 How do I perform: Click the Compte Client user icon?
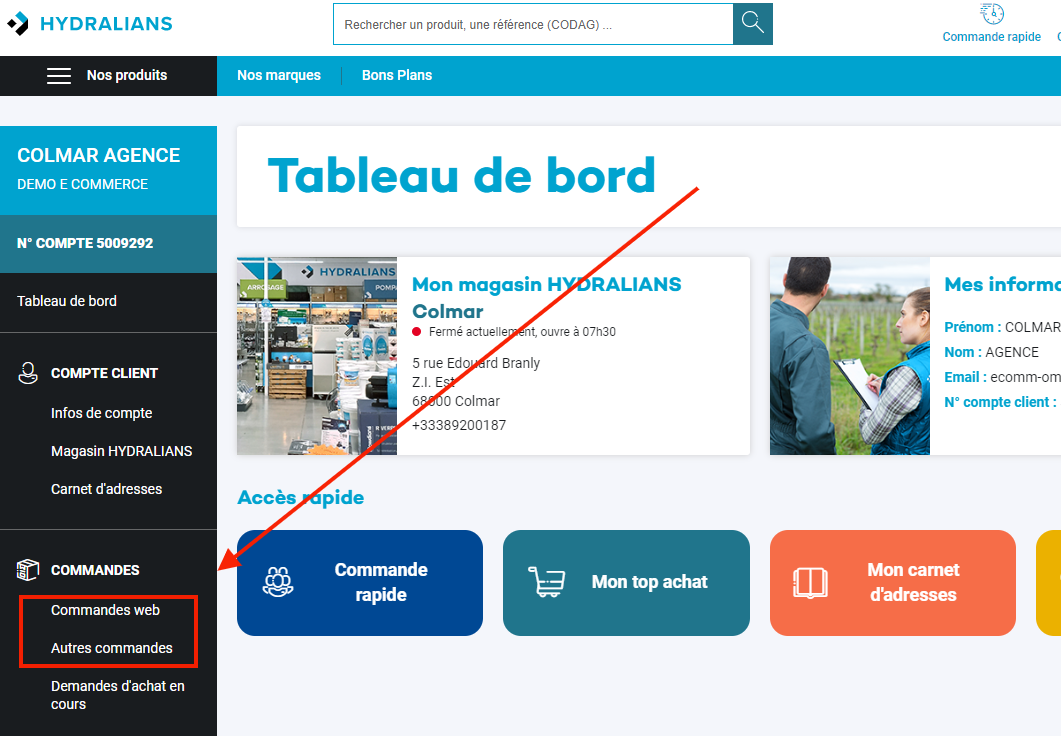click(28, 373)
